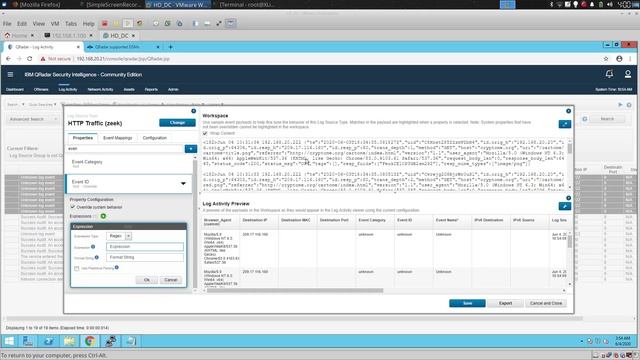This screenshot has width=640, height=360.
Task: Click the Expression field info icon
Action: pyautogui.click(x=93, y=247)
